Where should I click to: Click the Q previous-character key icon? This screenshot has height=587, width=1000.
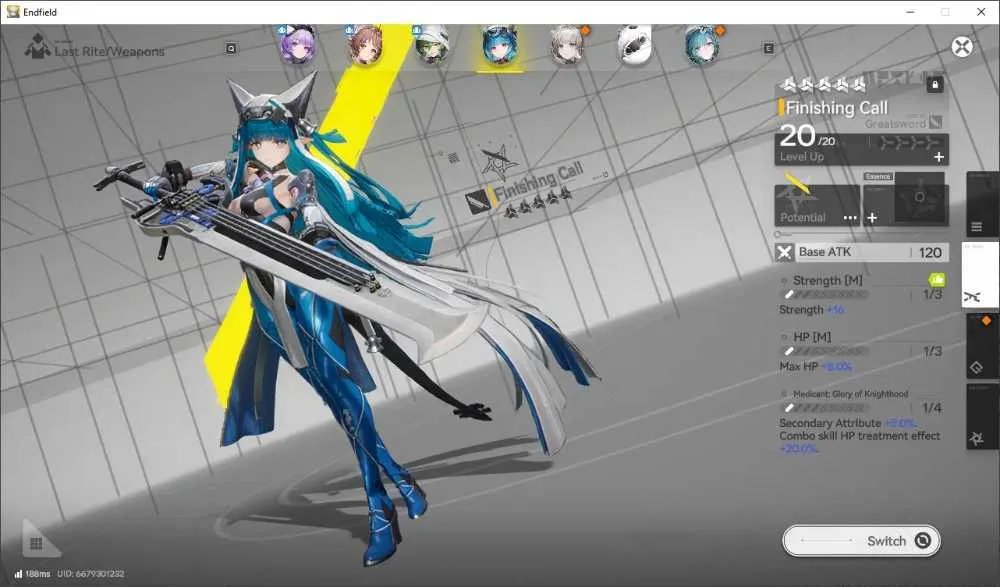tap(232, 48)
